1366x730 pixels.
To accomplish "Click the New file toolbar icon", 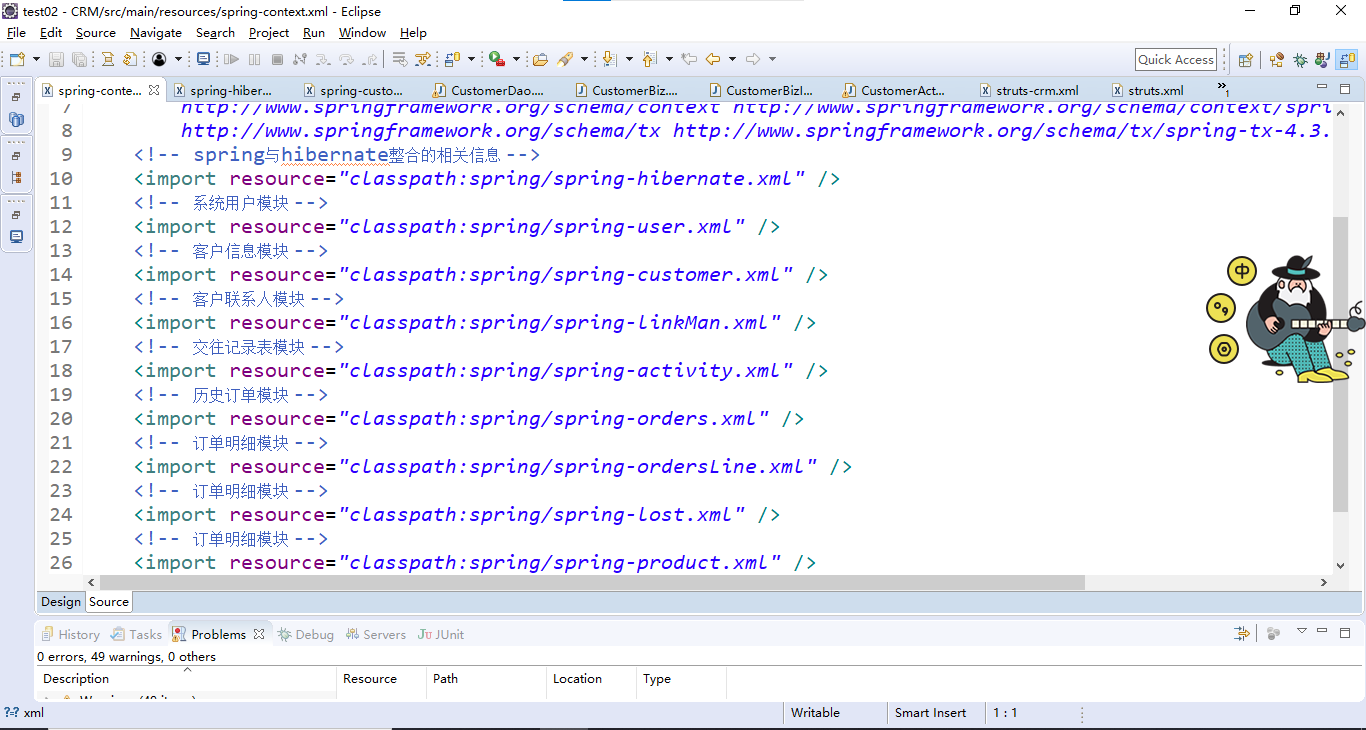I will 17,59.
